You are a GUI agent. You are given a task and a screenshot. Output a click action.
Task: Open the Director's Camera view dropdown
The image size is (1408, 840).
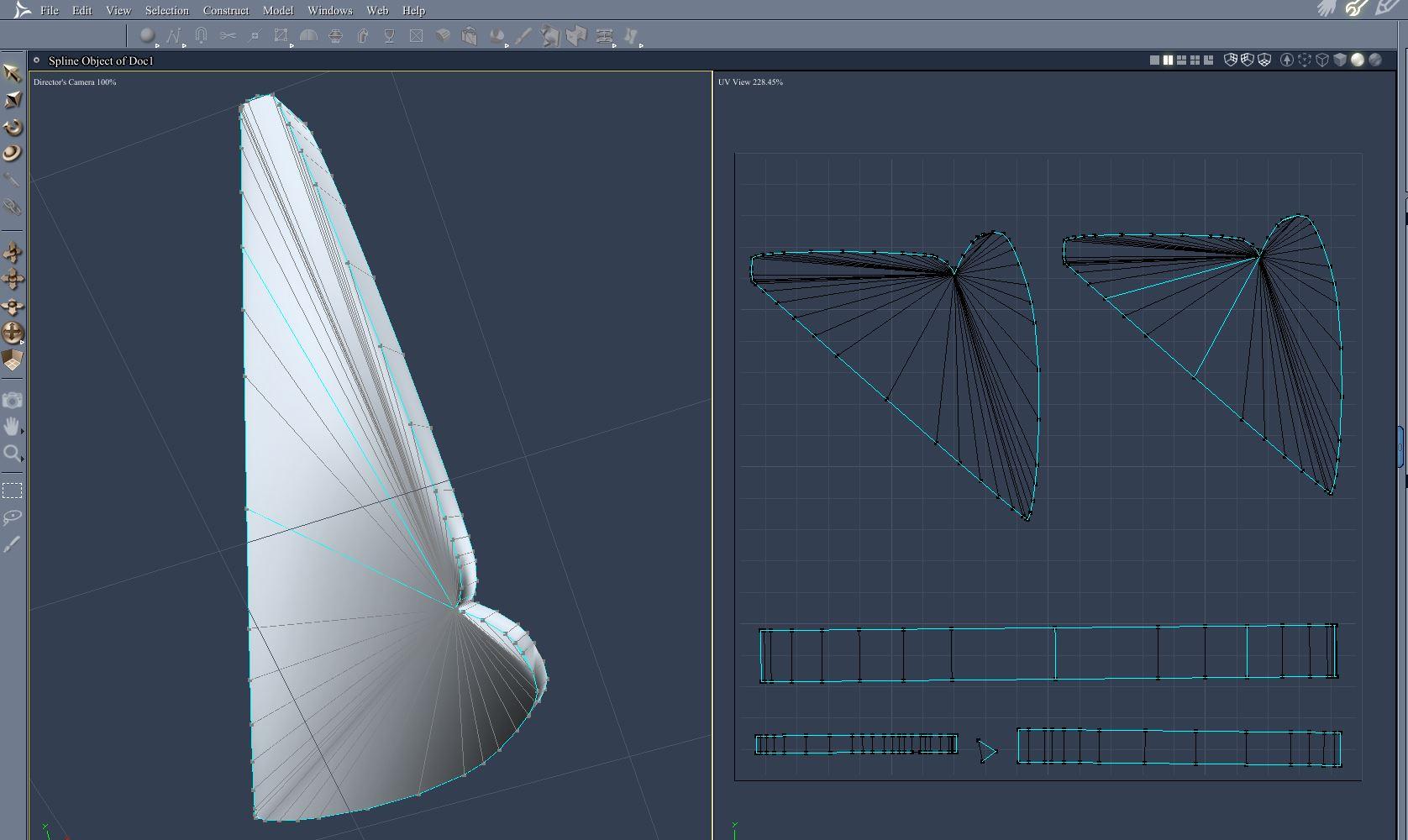pos(75,81)
